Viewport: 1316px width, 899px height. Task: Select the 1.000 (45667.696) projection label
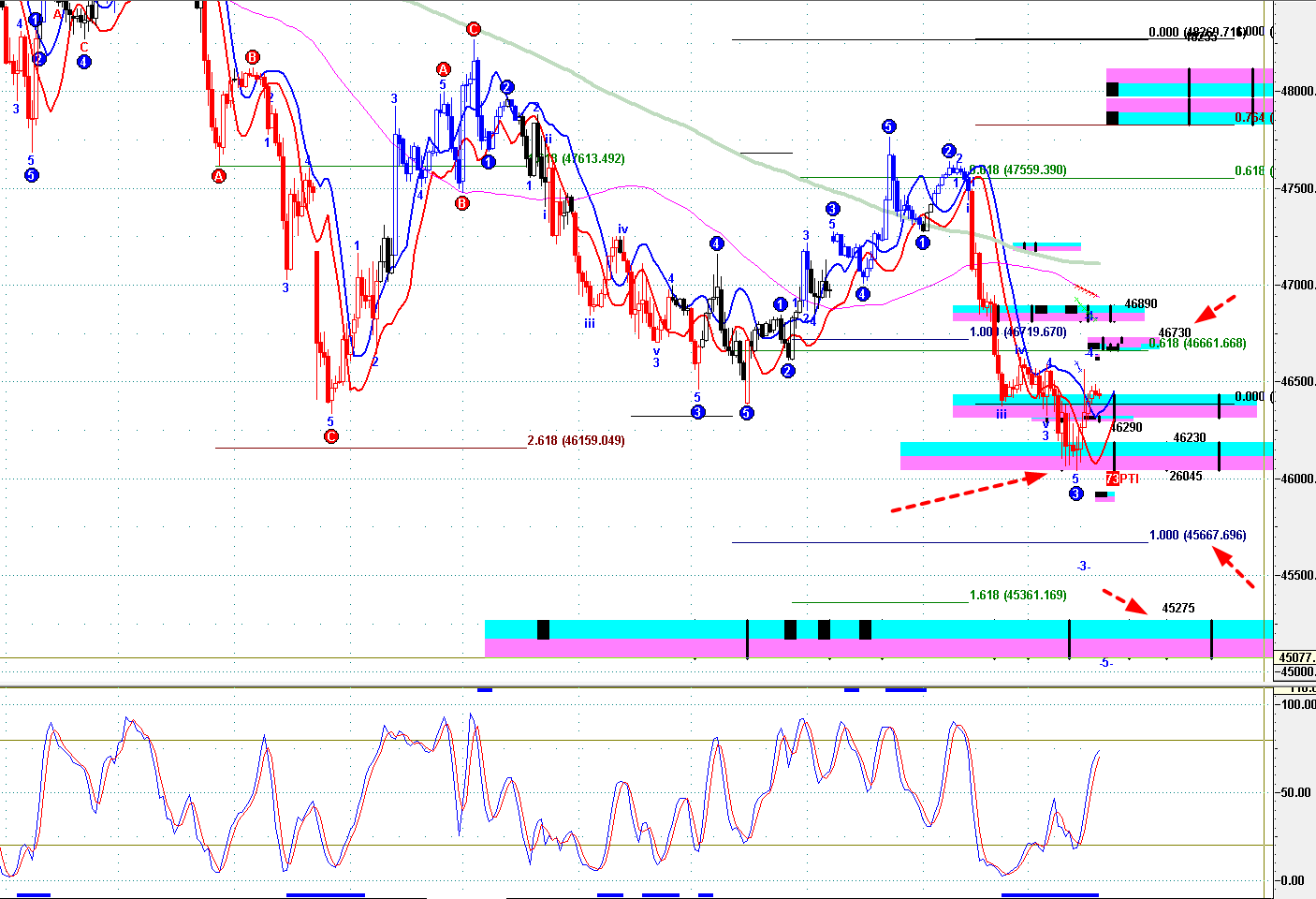(1198, 535)
